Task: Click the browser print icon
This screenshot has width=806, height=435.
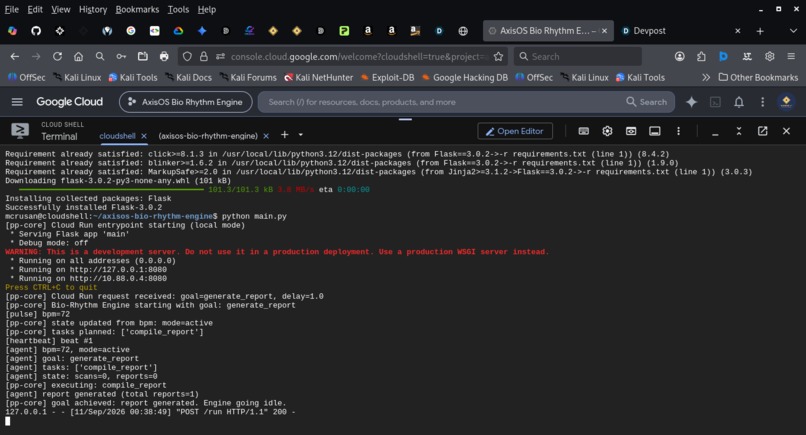Action: pos(164,57)
